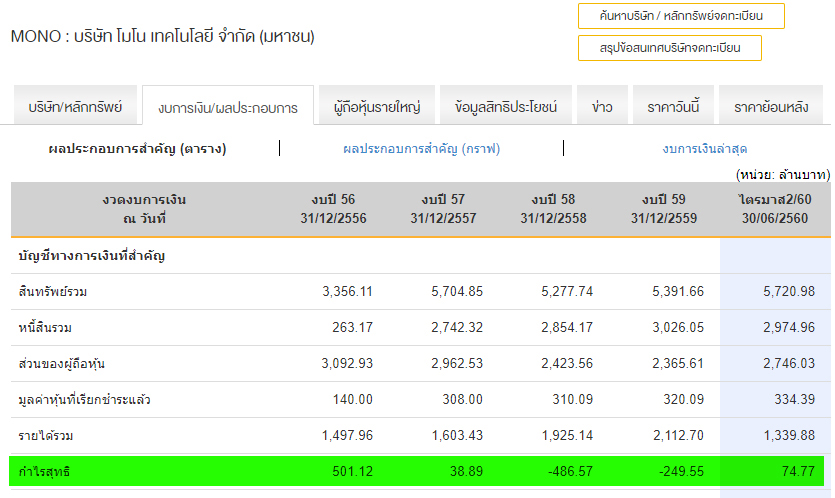Click total revenue value 1,603.43
This screenshot has width=835, height=498.
point(457,435)
